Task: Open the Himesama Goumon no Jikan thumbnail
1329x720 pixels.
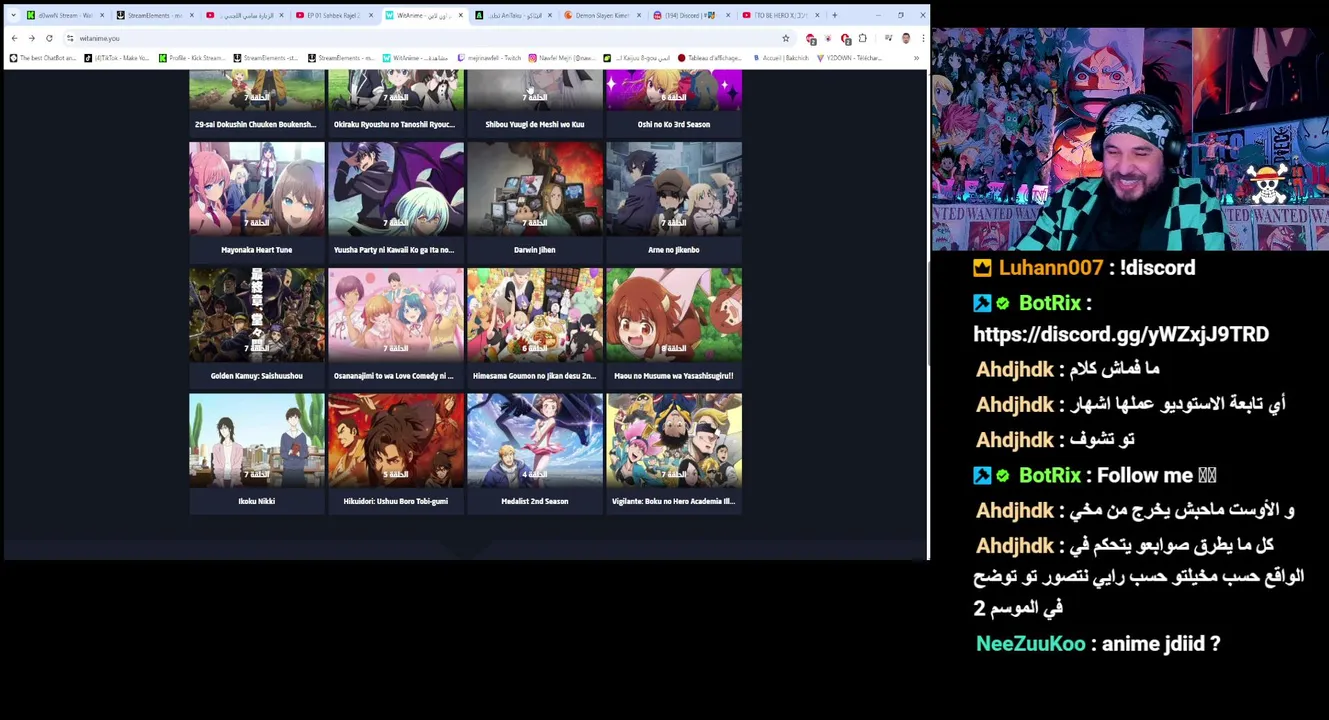Action: tap(535, 314)
